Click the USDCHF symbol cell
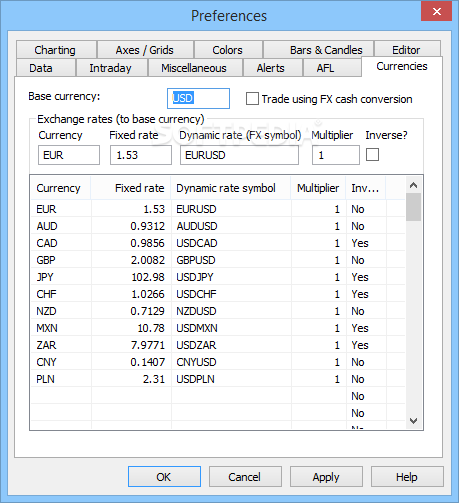 point(196,294)
